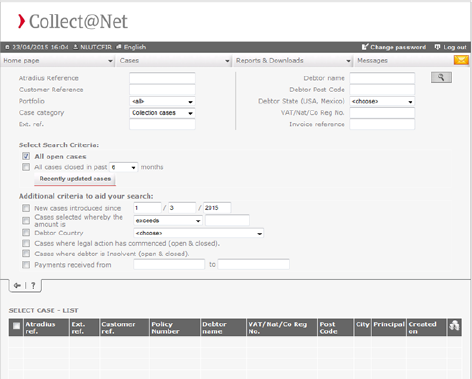Image resolution: width=472 pixels, height=379 pixels.
Task: Click the Payments received from start field
Action: coord(169,264)
